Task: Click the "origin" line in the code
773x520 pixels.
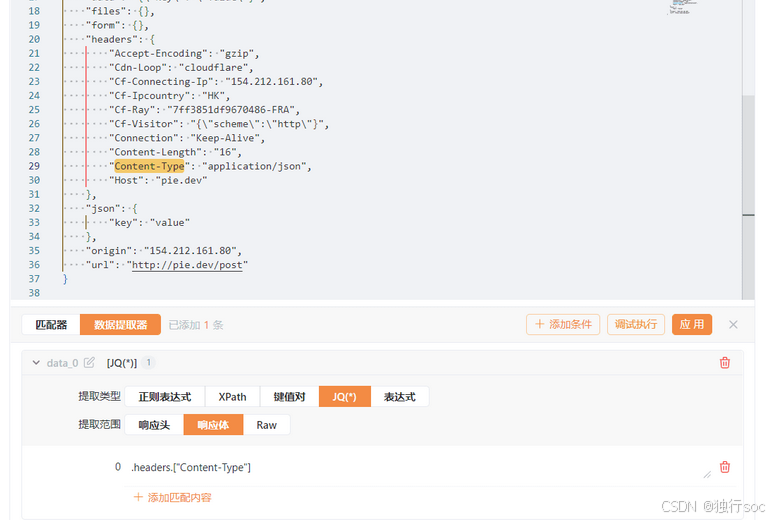Action: click(x=164, y=250)
